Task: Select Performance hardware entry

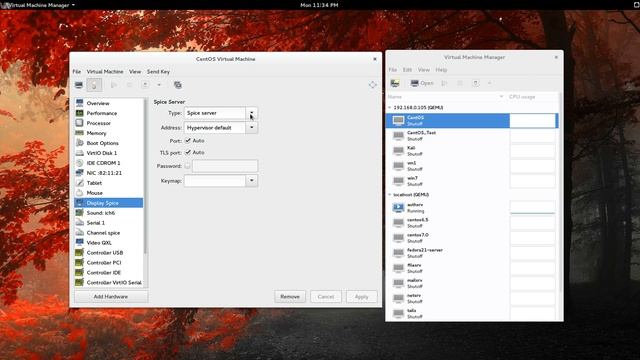Action: (x=109, y=113)
